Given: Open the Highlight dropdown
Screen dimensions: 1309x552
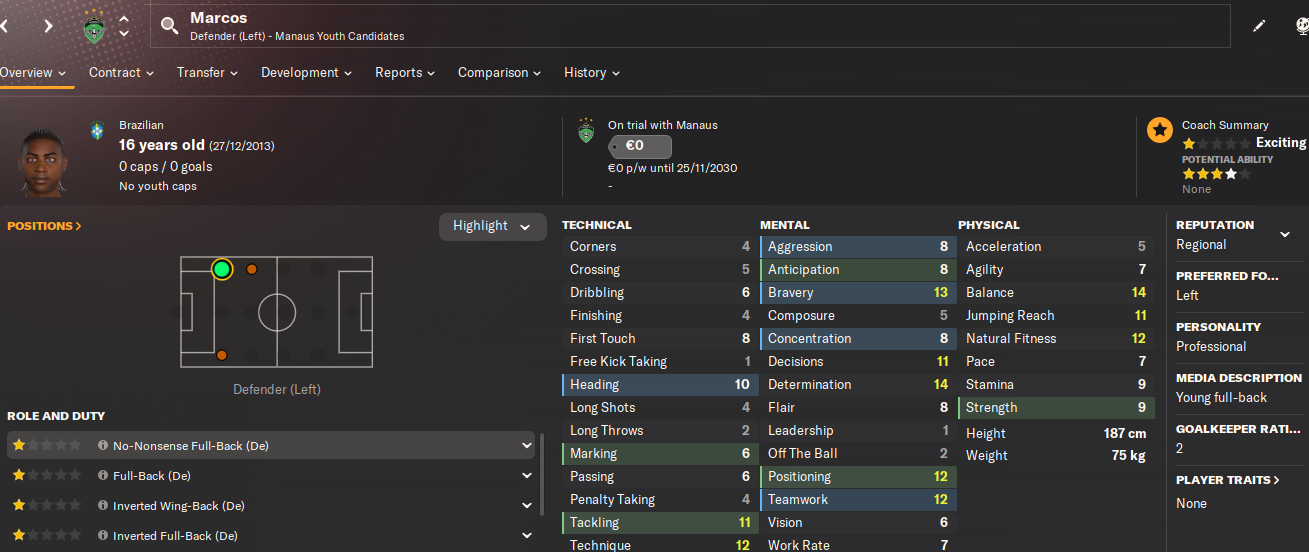Looking at the screenshot, I should 493,226.
